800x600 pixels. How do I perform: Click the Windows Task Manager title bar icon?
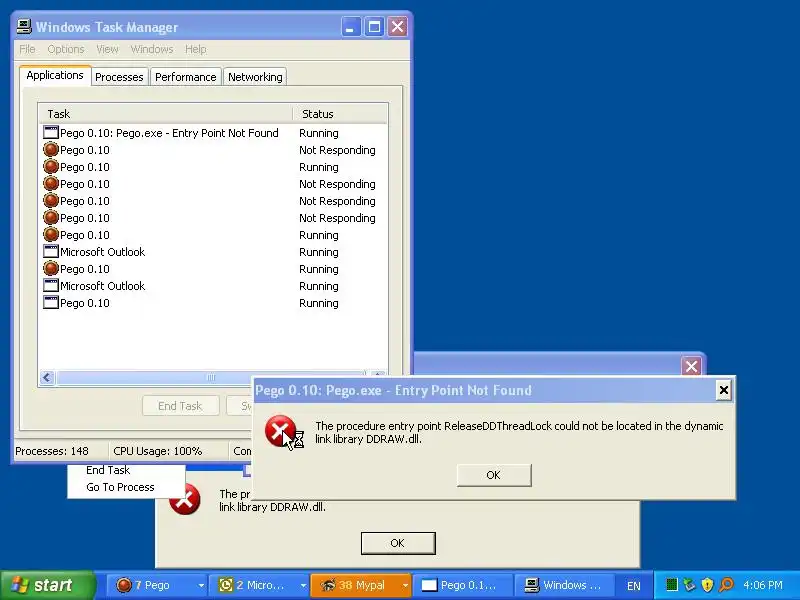pos(23,27)
